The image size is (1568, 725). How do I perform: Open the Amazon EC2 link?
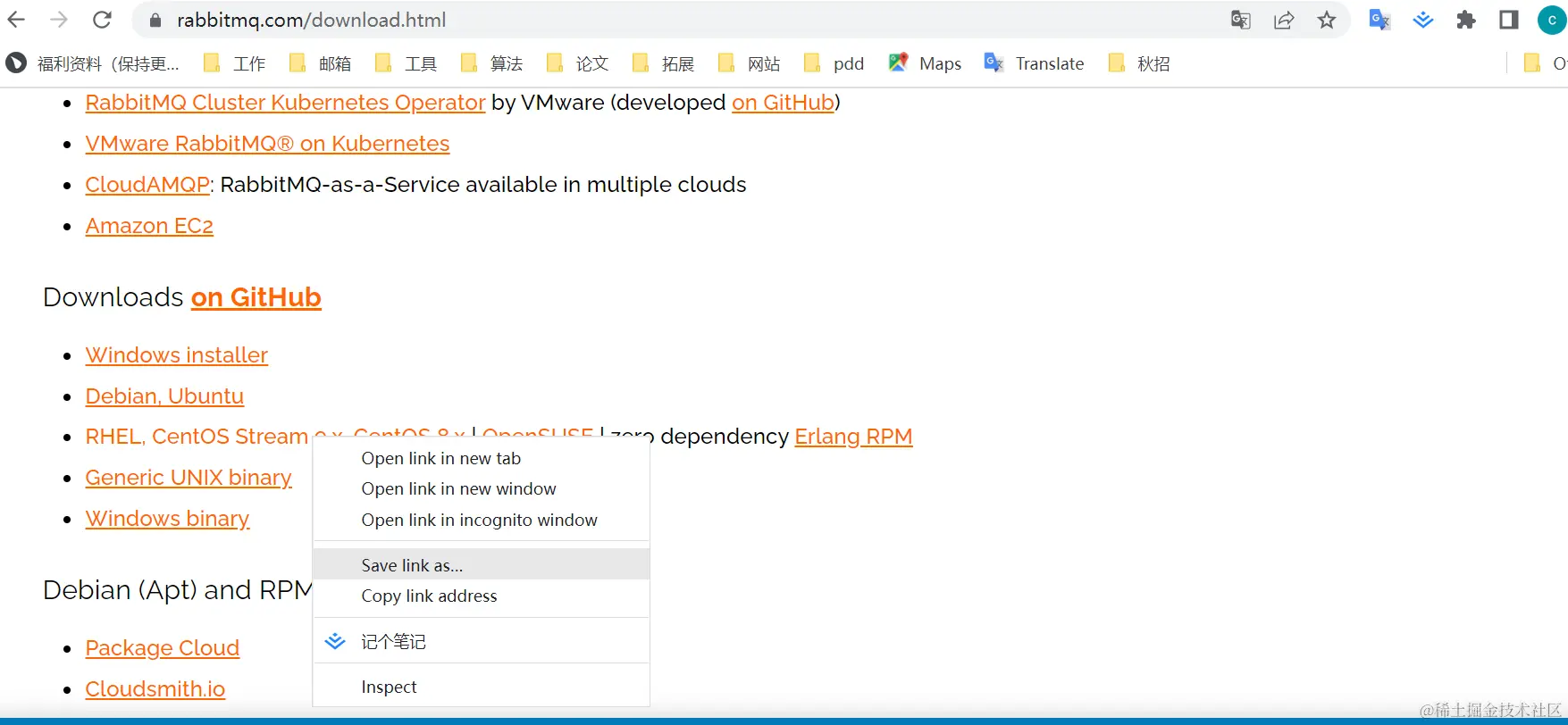pos(149,226)
